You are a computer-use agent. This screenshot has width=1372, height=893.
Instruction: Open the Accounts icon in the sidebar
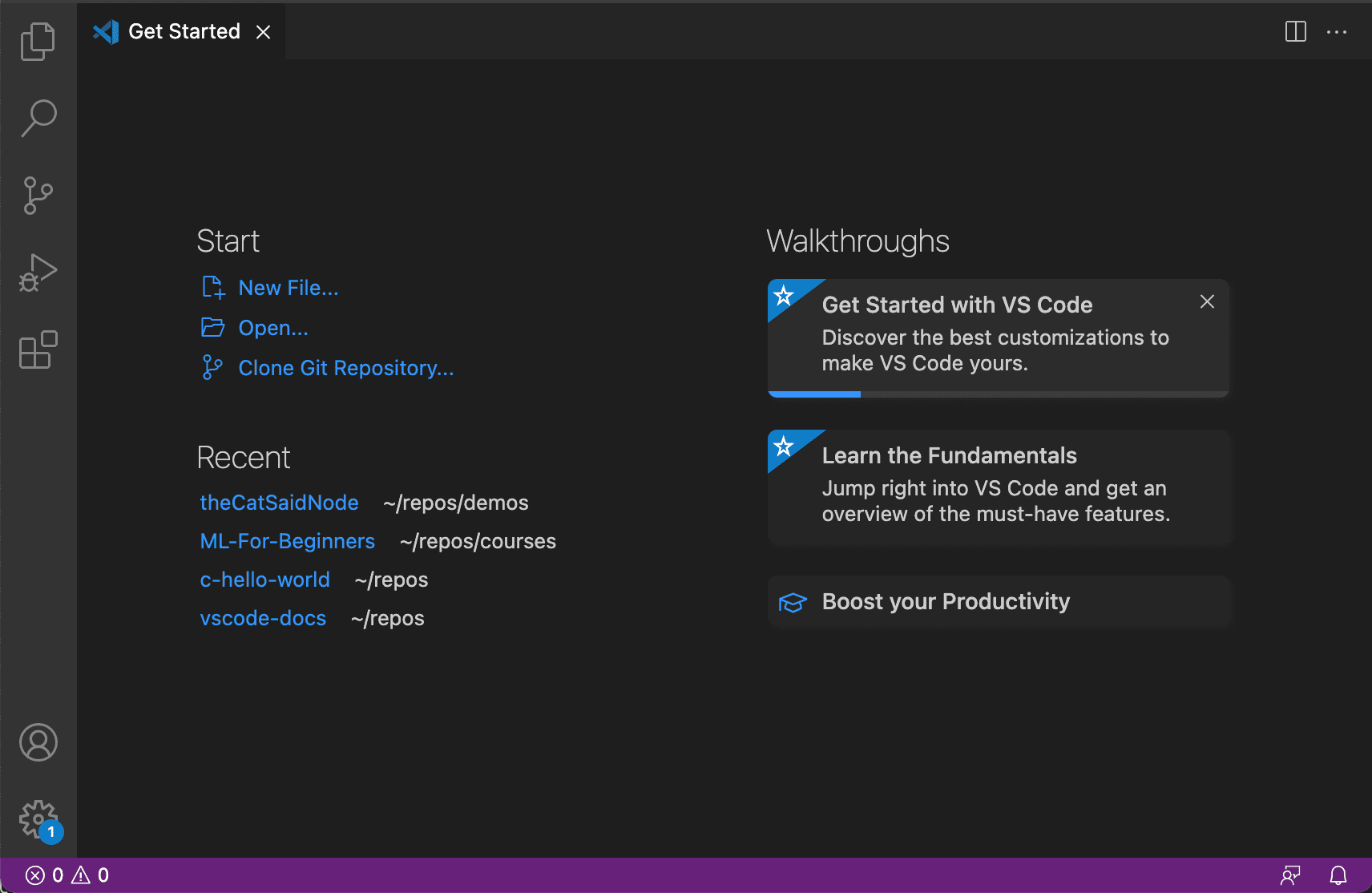click(x=38, y=742)
